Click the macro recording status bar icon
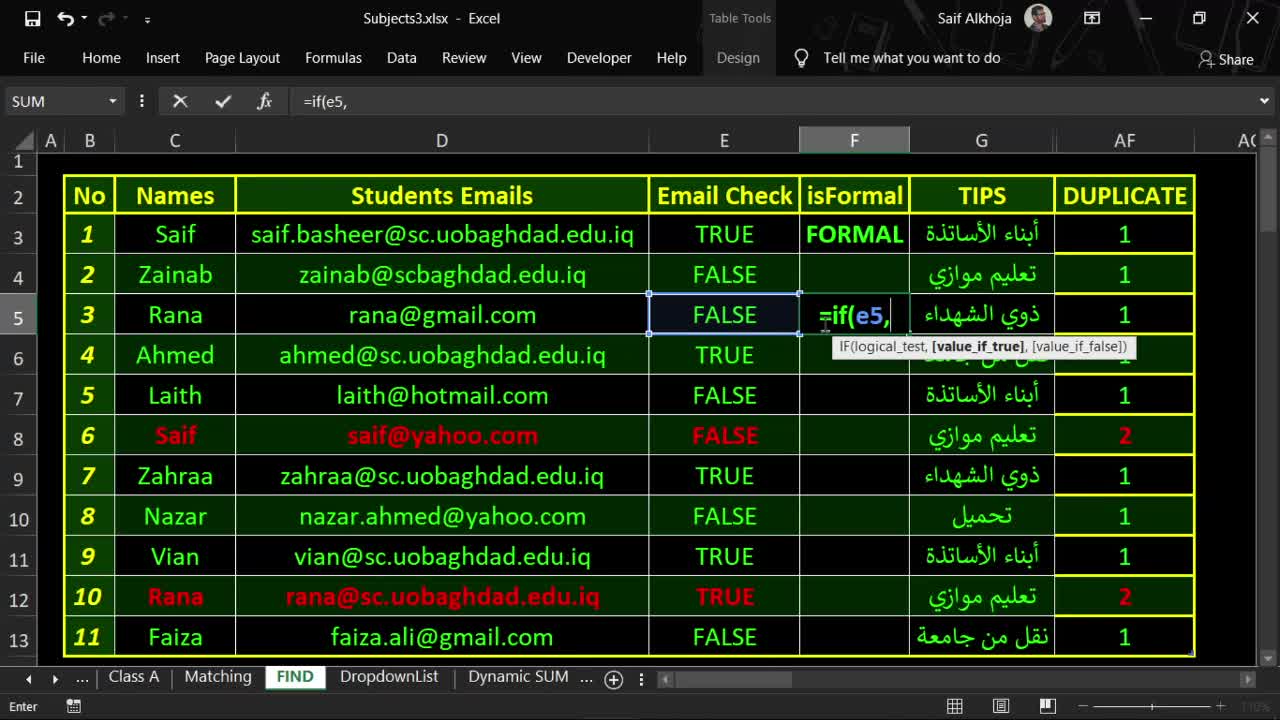Image resolution: width=1280 pixels, height=720 pixels. point(73,706)
